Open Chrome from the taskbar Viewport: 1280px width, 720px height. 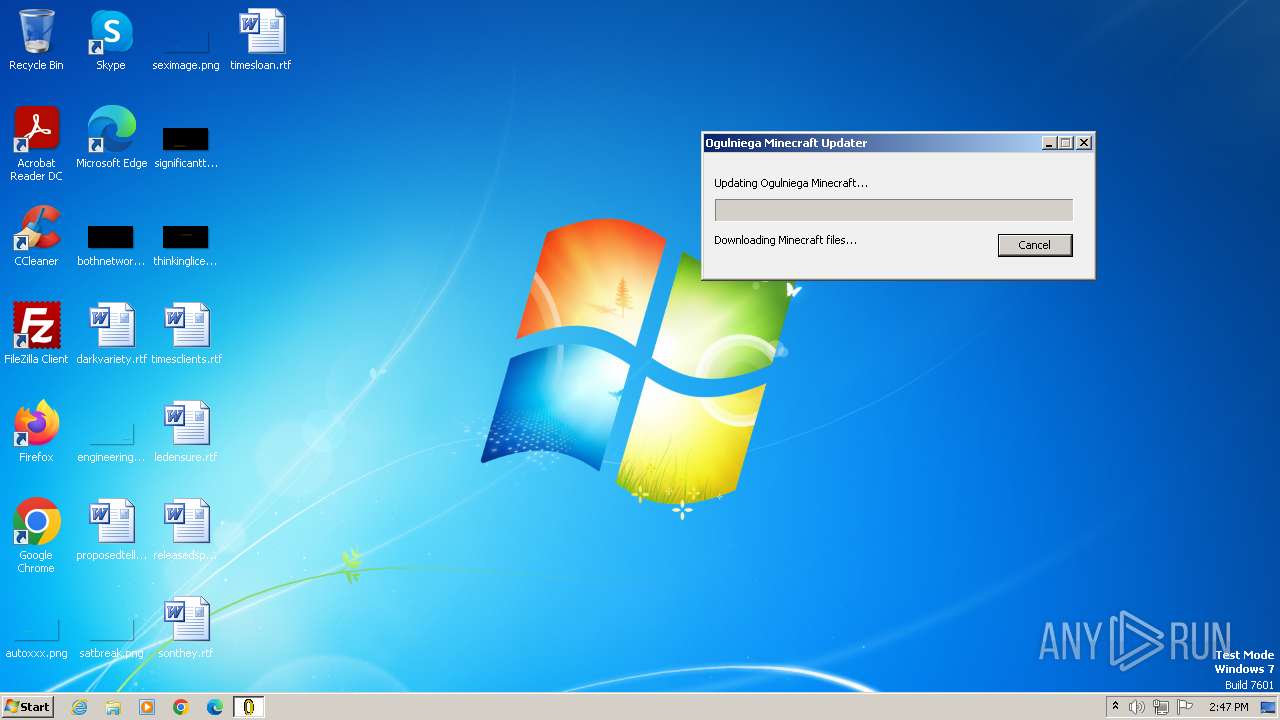[x=181, y=707]
